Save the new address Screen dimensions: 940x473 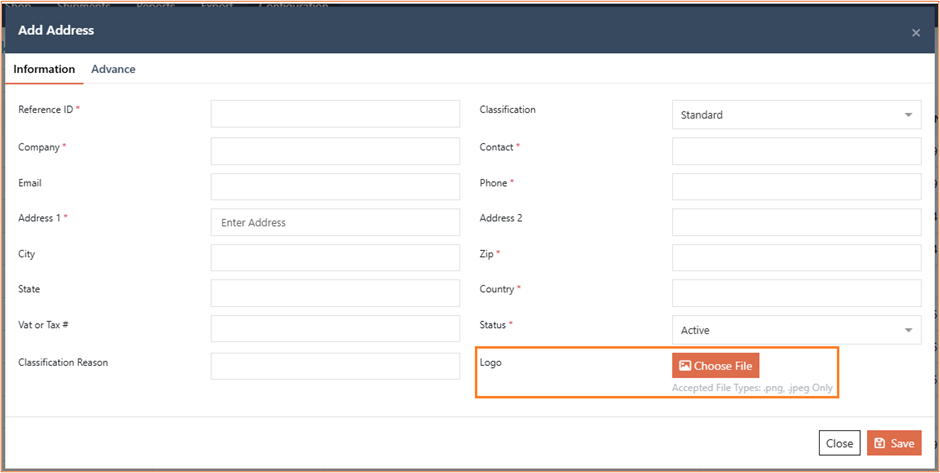[894, 443]
